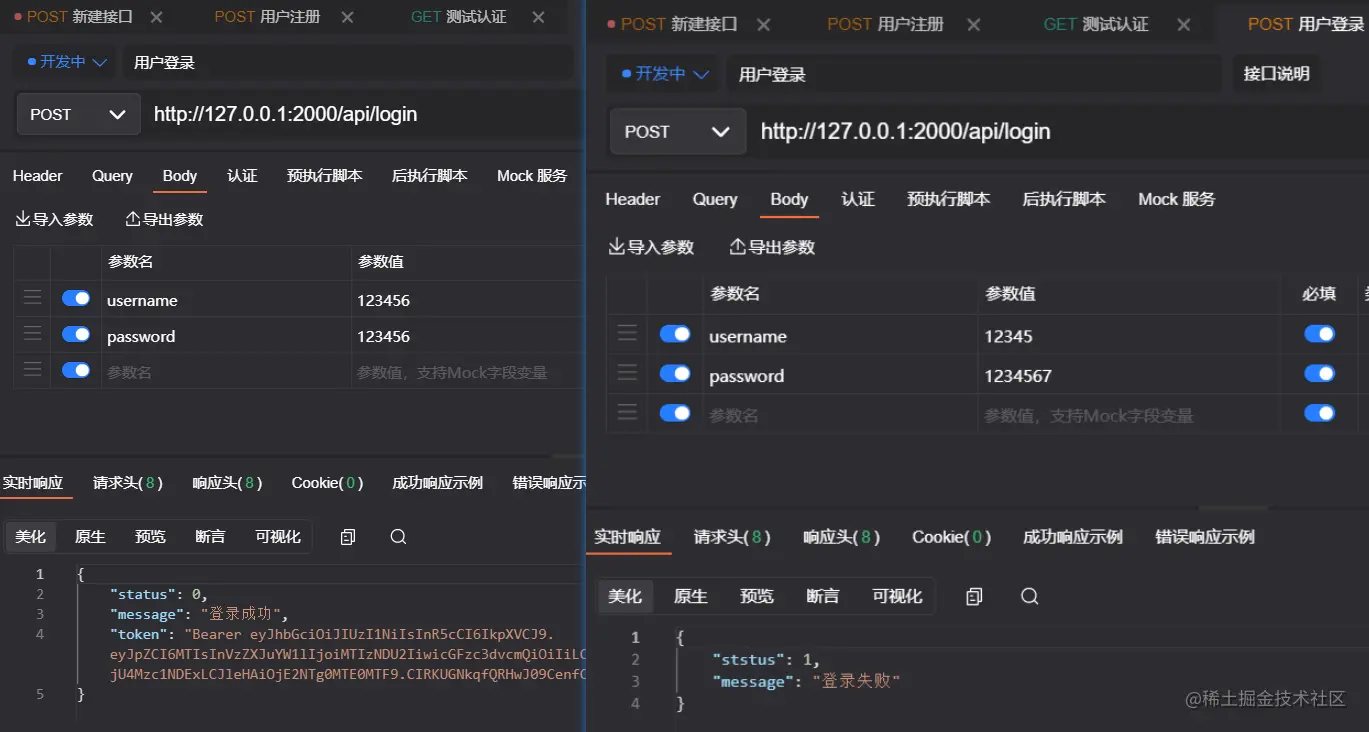Image resolution: width=1369 pixels, height=732 pixels.
Task: Toggle empty row enable switch in right panel
Action: tap(675, 412)
